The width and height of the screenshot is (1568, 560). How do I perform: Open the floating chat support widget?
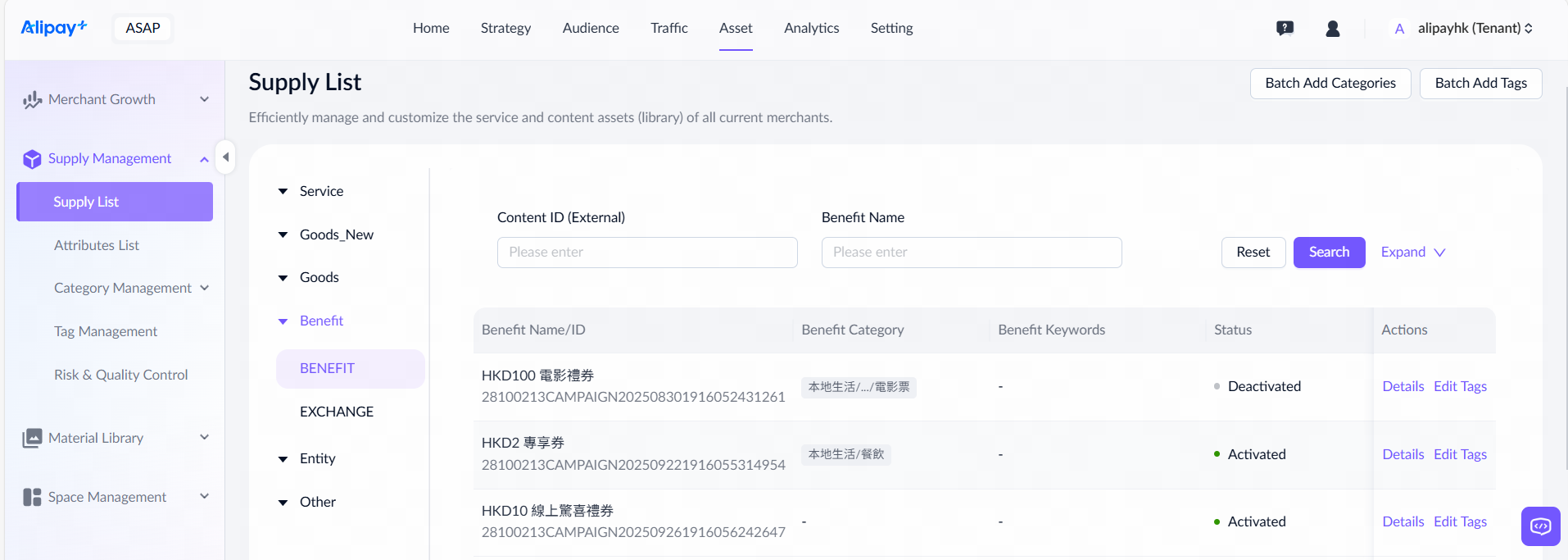[1540, 526]
